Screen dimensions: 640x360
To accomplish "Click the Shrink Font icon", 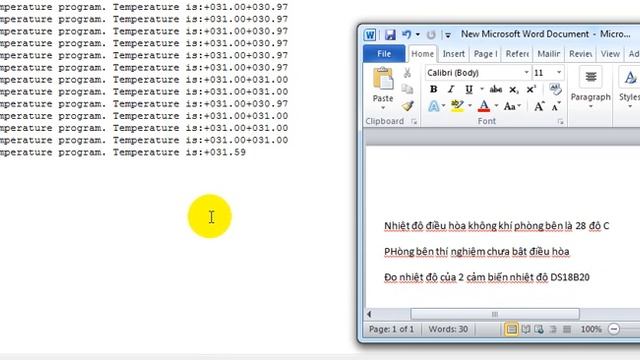I will coord(556,107).
